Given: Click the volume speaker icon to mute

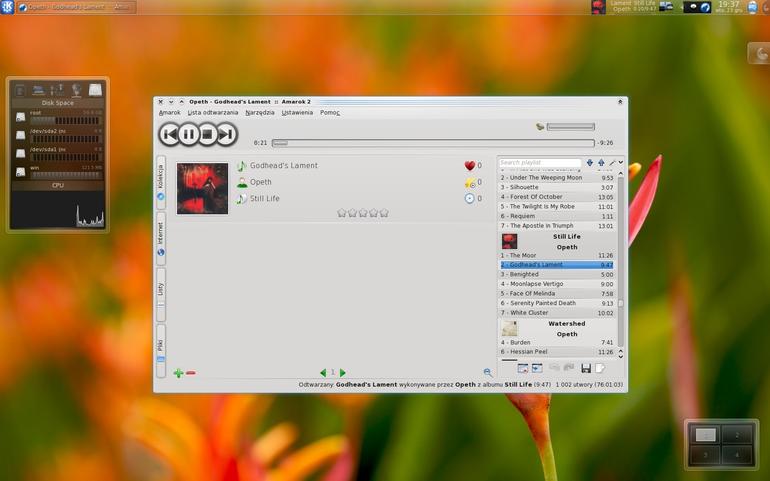Looking at the screenshot, I should click(540, 127).
